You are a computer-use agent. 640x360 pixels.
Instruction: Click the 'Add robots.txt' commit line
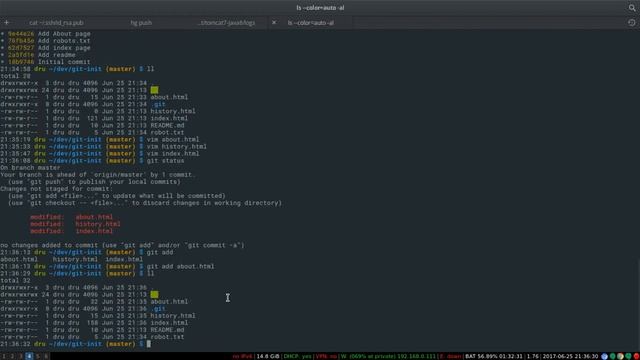pyautogui.click(x=45, y=41)
